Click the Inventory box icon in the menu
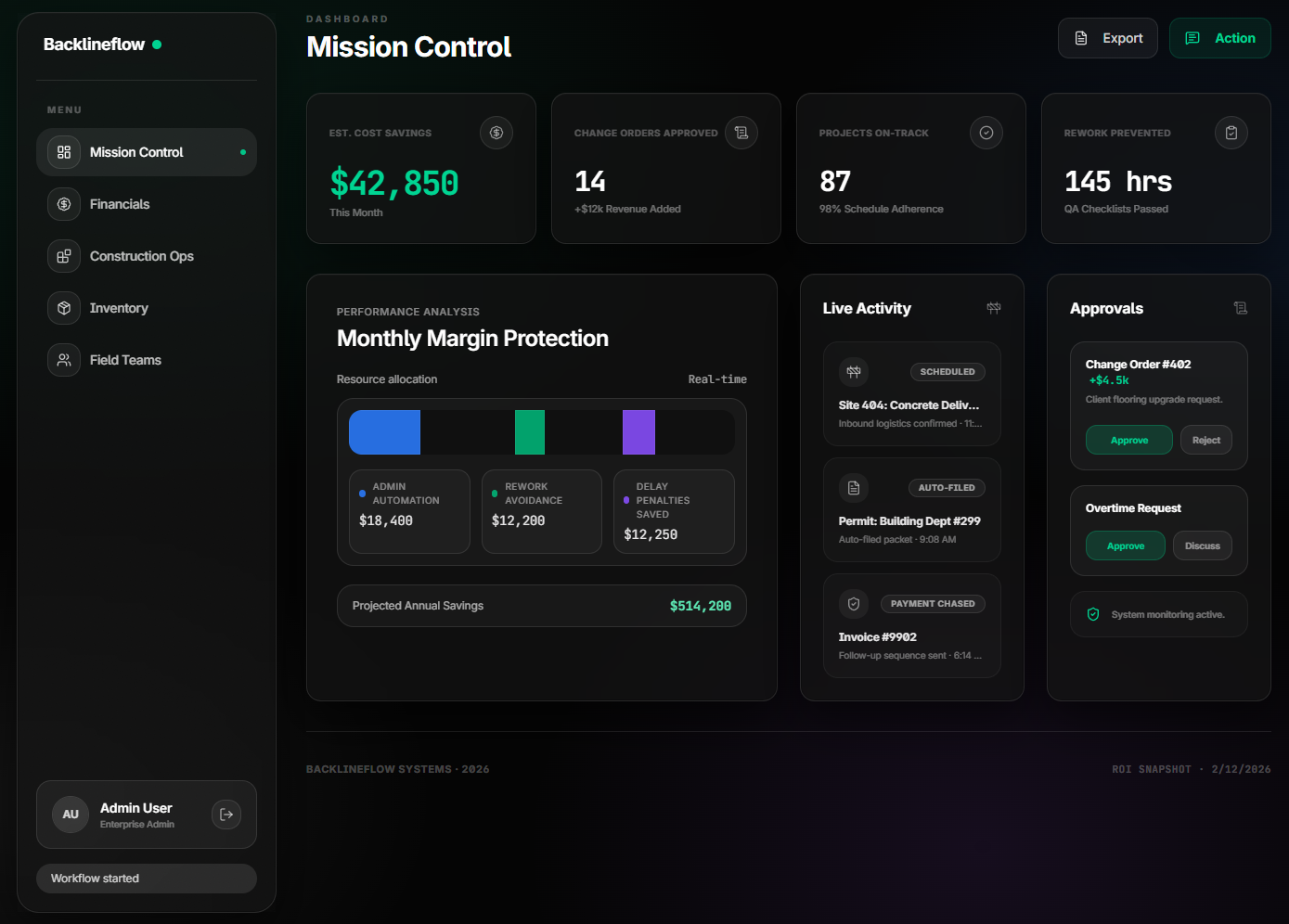This screenshot has width=1289, height=924. point(63,308)
